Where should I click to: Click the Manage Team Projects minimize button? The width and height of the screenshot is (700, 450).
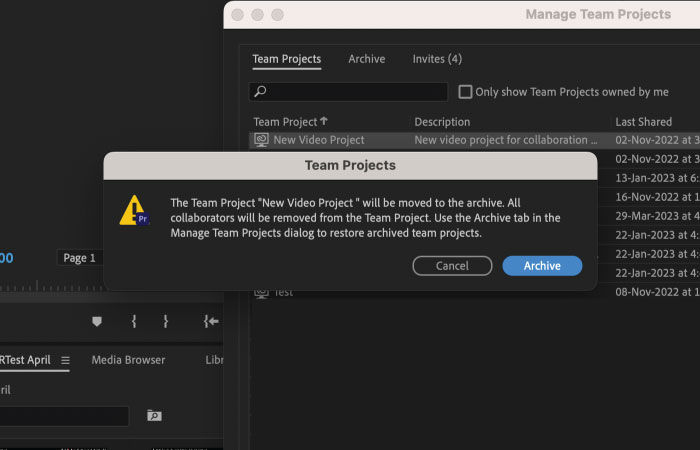coord(258,15)
